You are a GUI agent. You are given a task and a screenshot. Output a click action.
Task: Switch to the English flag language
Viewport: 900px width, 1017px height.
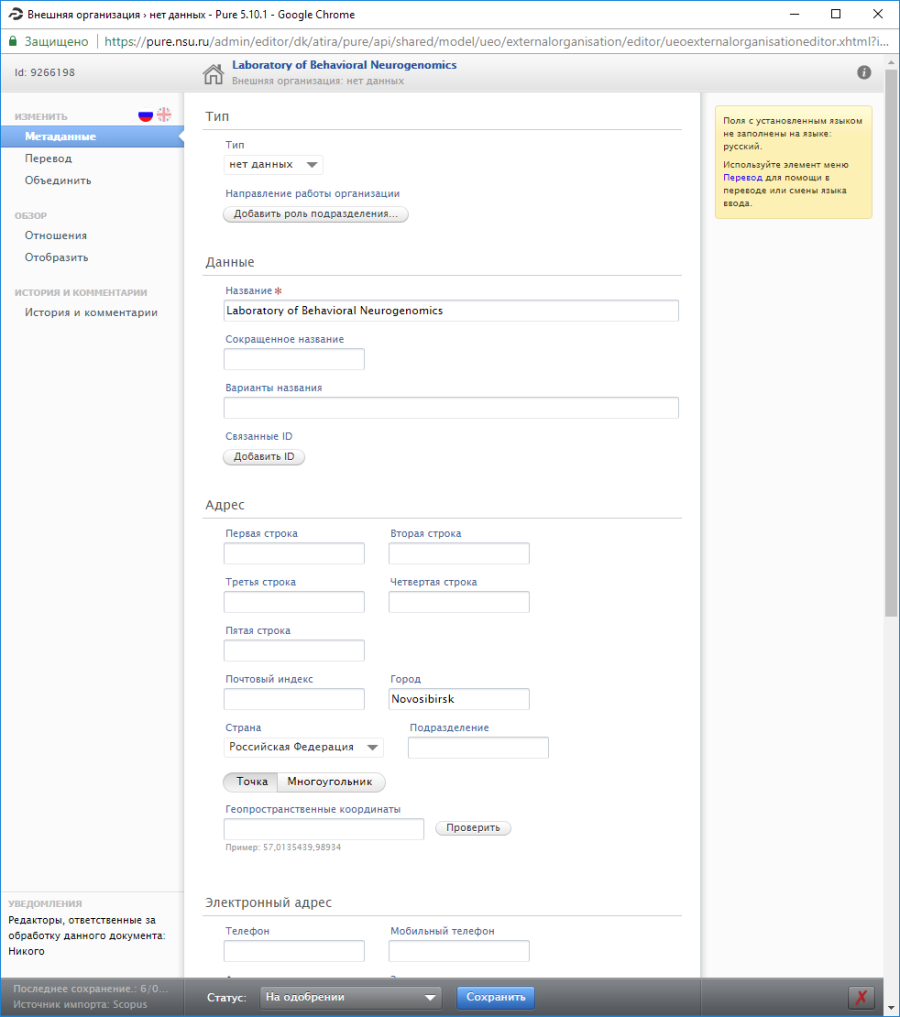164,116
